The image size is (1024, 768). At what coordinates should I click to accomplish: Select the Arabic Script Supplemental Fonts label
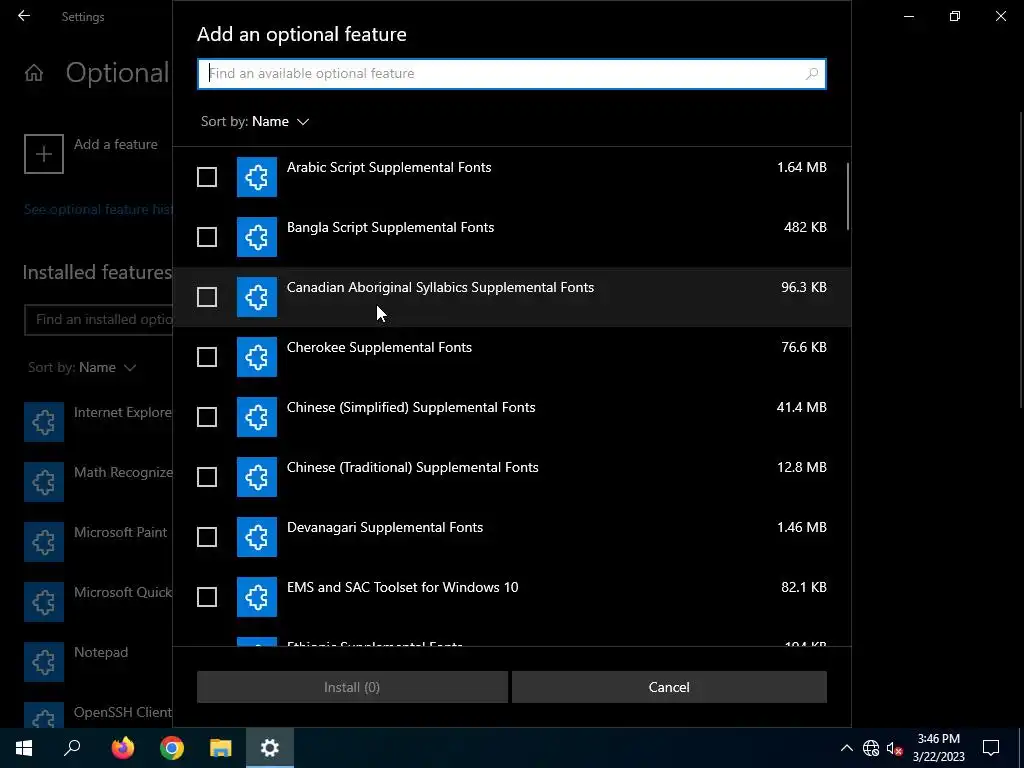click(x=389, y=168)
